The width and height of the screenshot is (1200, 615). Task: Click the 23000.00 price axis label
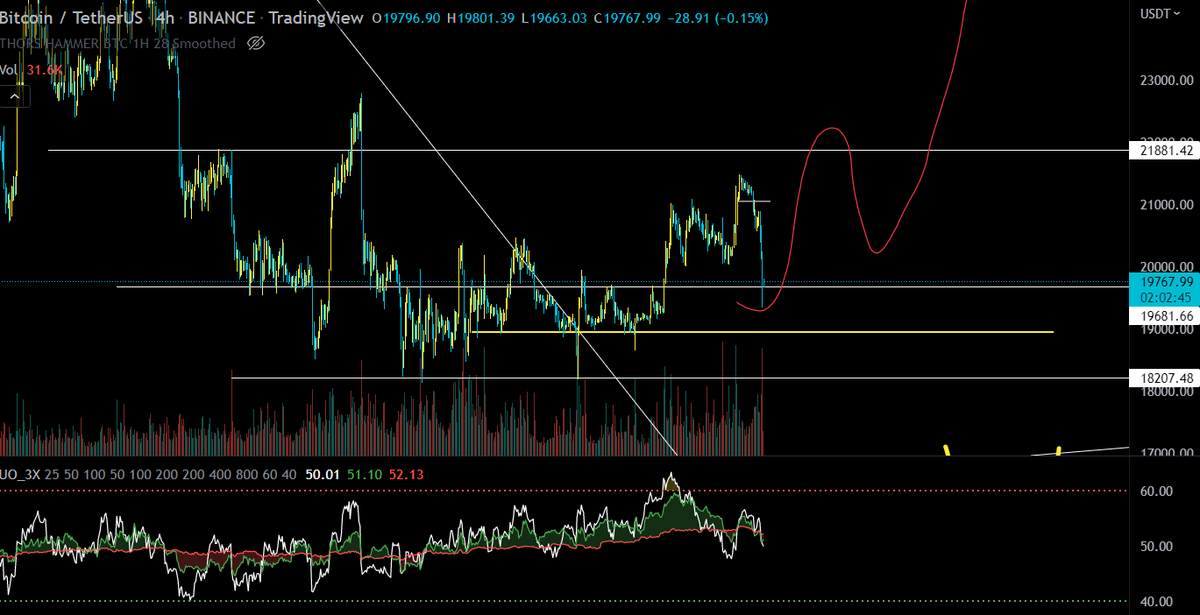(x=1168, y=81)
